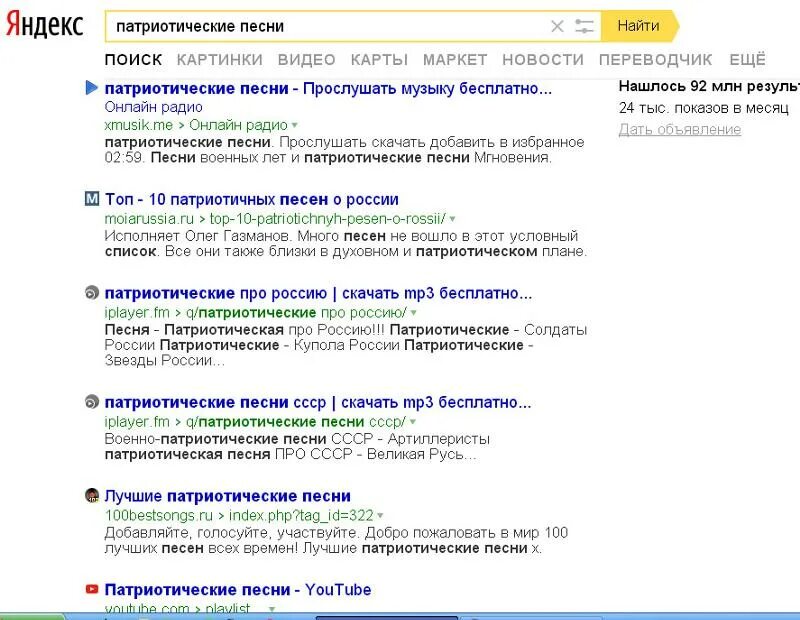Viewport: 800px width, 620px height.
Task: Open 'Топ - 10 патриотичных песен о россии'
Action: pyautogui.click(x=252, y=199)
